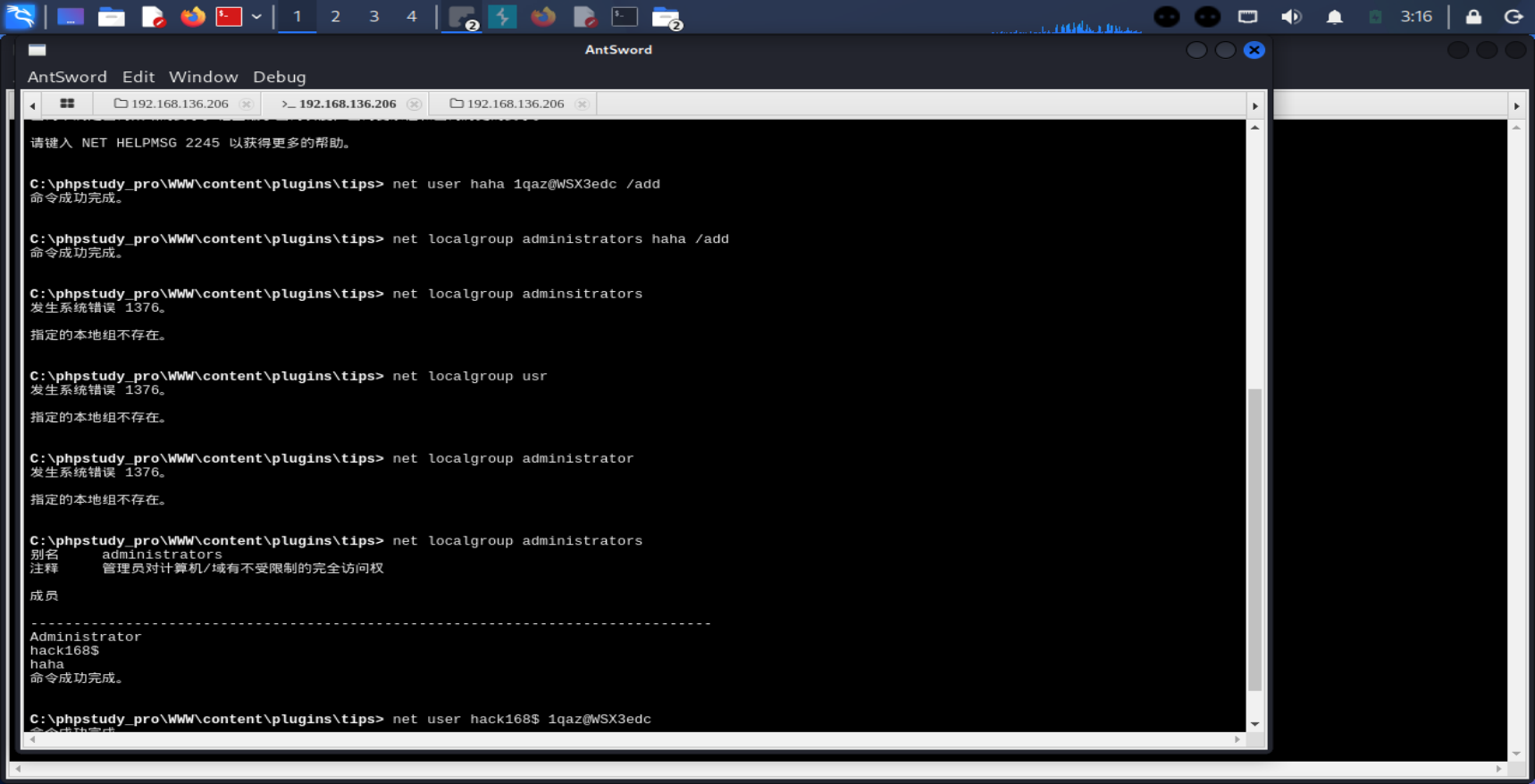
Task: Click the 'Administrator' member line
Action: pos(86,637)
